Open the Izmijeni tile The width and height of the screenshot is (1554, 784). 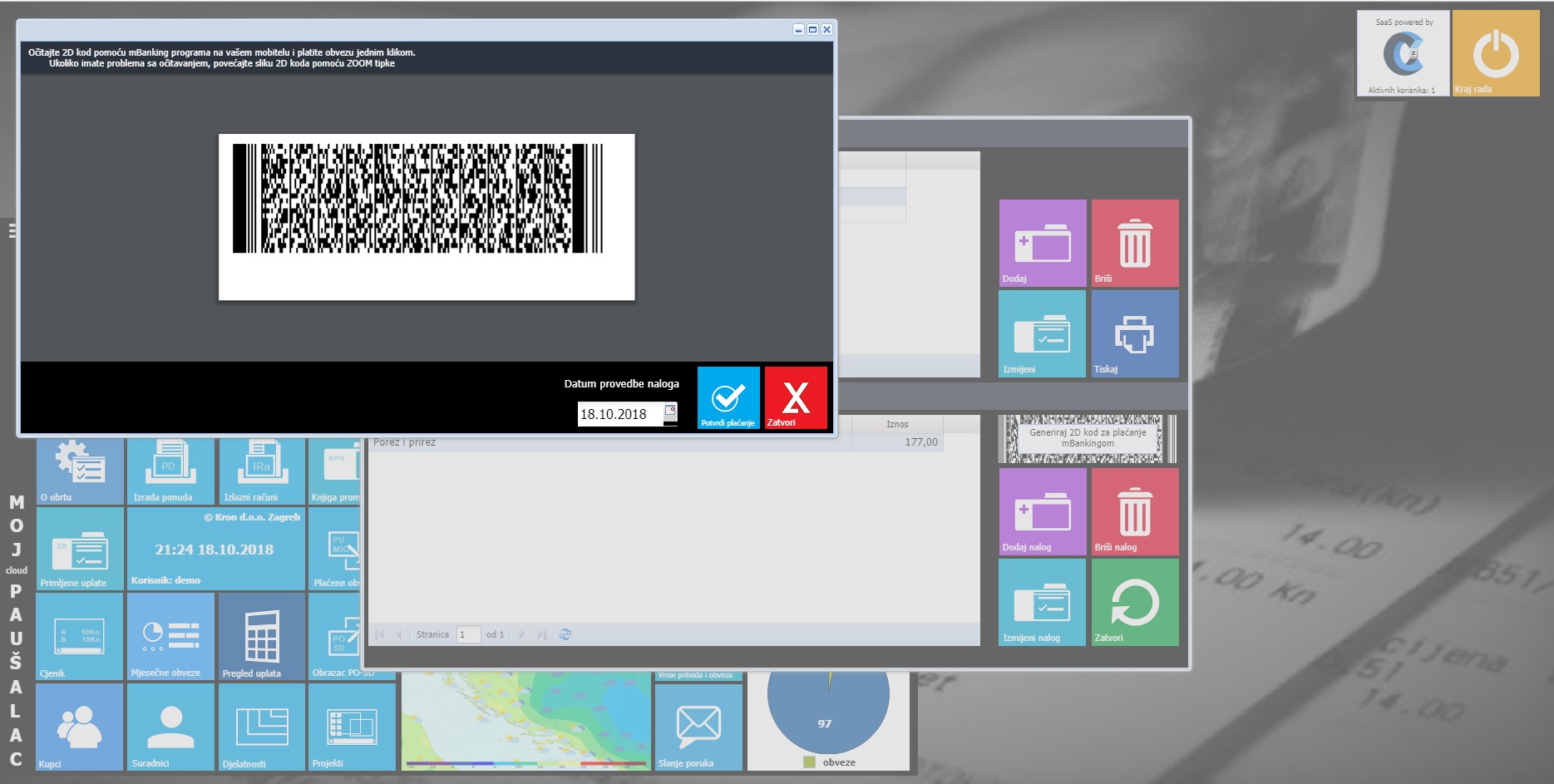tap(1043, 333)
